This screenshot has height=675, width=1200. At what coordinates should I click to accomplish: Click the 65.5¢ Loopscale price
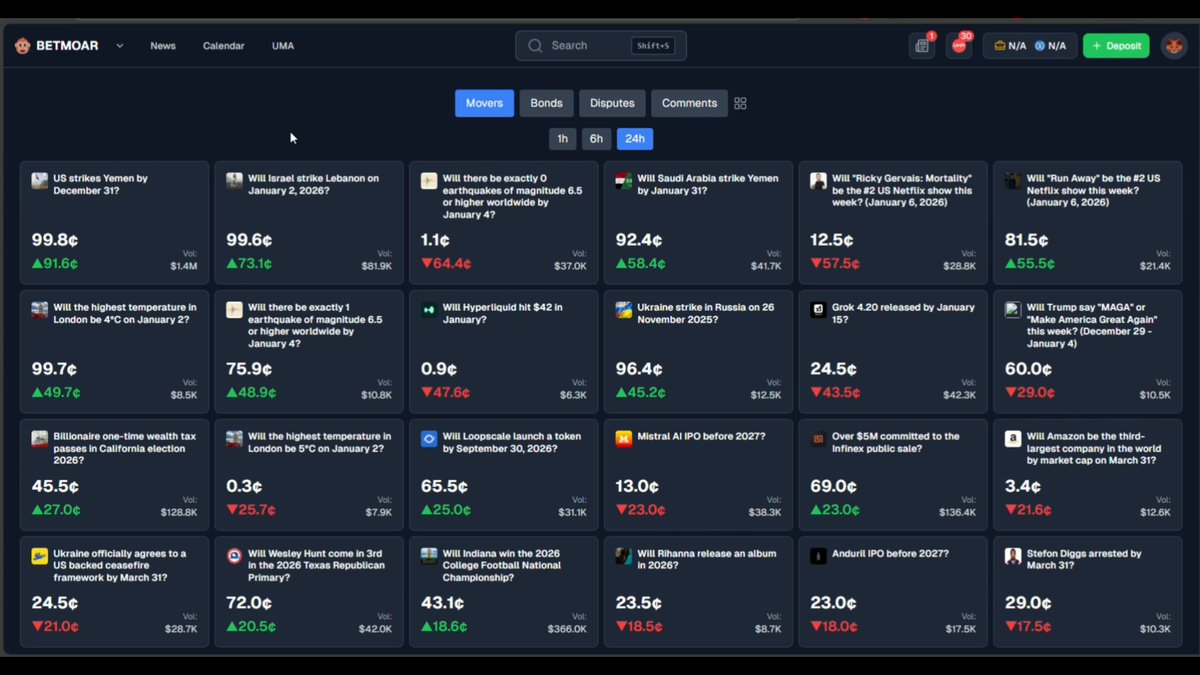pos(445,487)
